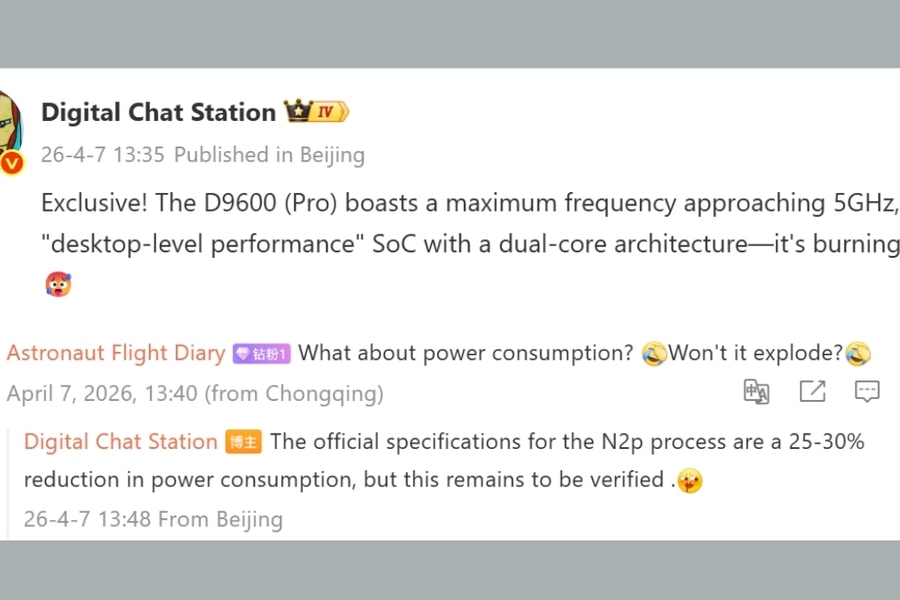Click the crown level IV badge
Image resolution: width=900 pixels, height=600 pixels.
pyautogui.click(x=316, y=112)
